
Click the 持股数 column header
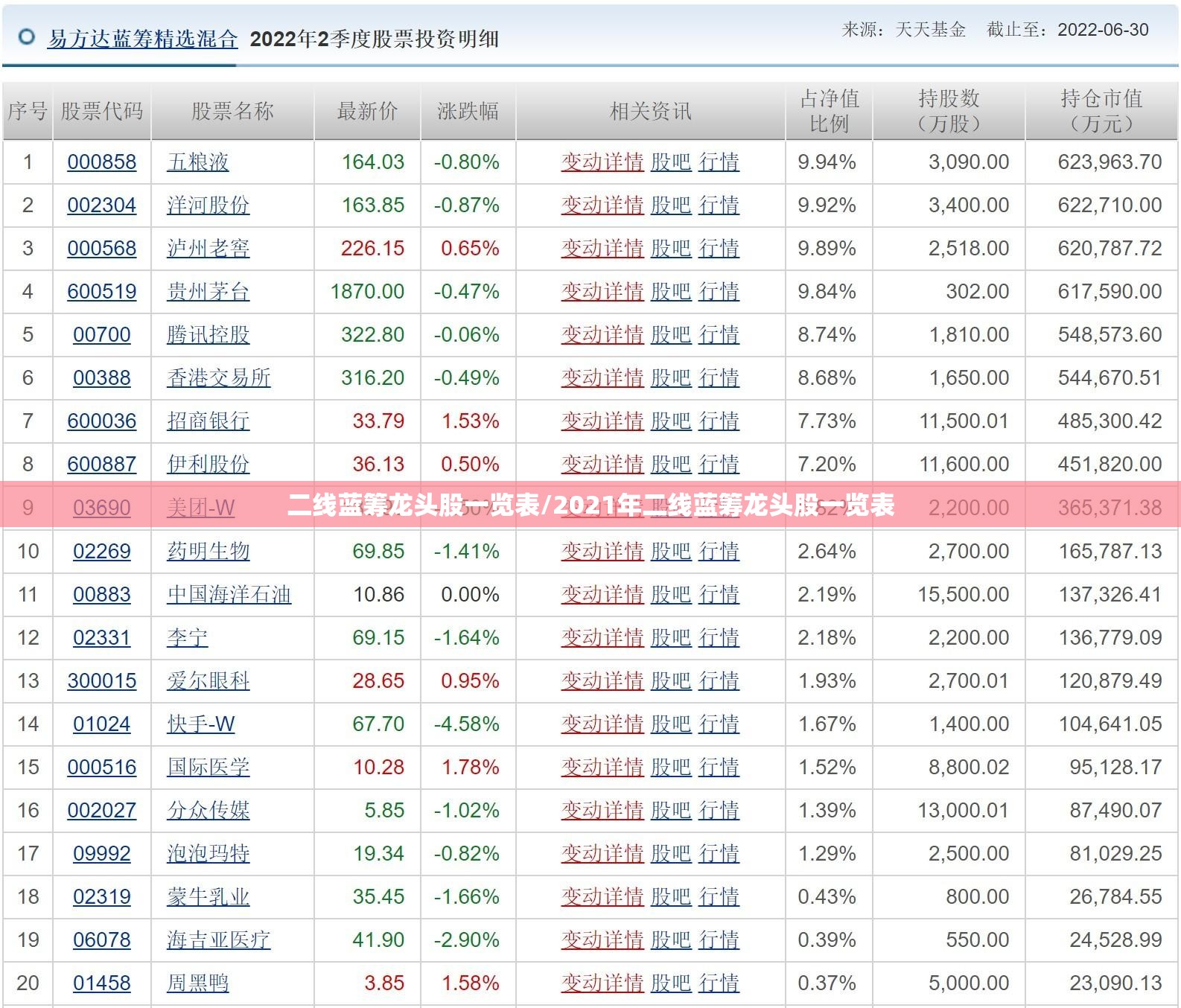tap(949, 111)
